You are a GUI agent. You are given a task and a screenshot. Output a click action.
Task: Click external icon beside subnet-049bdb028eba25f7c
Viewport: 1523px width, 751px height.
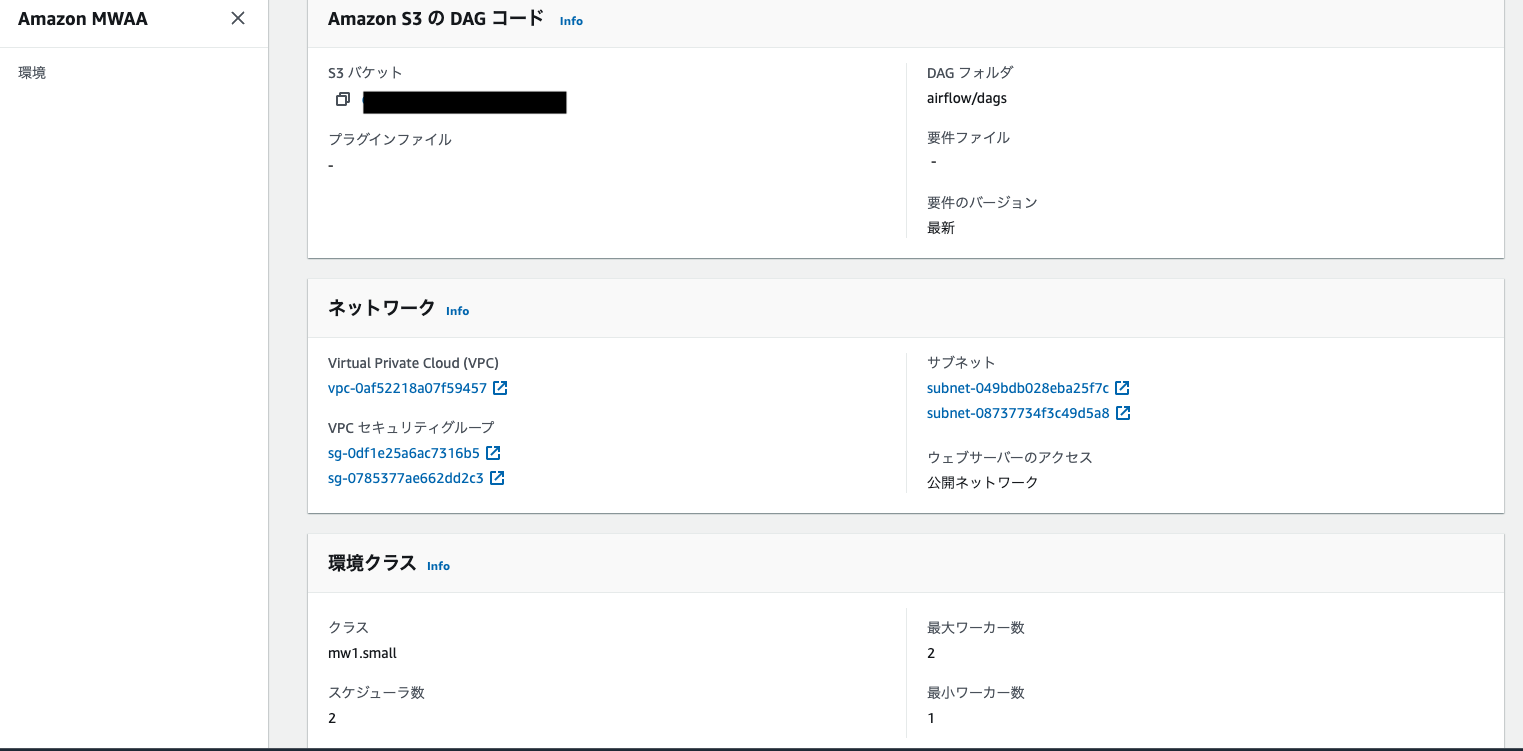pos(1122,388)
